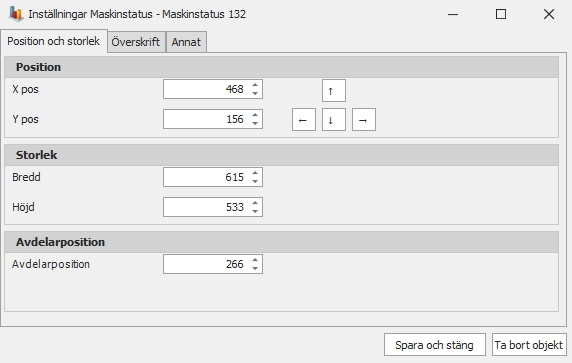This screenshot has height=363, width=572.
Task: Decrease Höjd value with spinner down arrow
Action: (x=255, y=211)
